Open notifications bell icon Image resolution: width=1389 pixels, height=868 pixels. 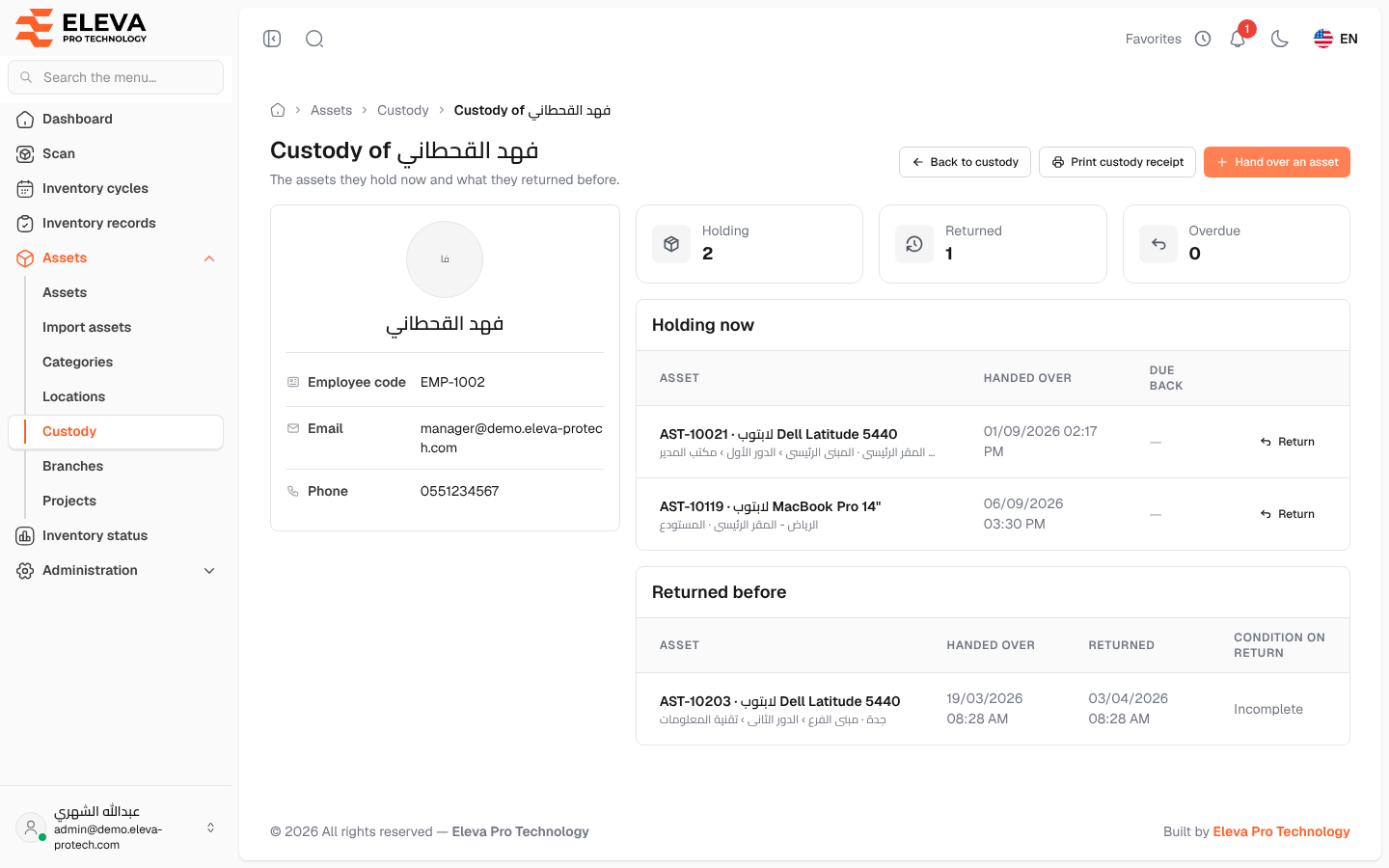click(1238, 39)
